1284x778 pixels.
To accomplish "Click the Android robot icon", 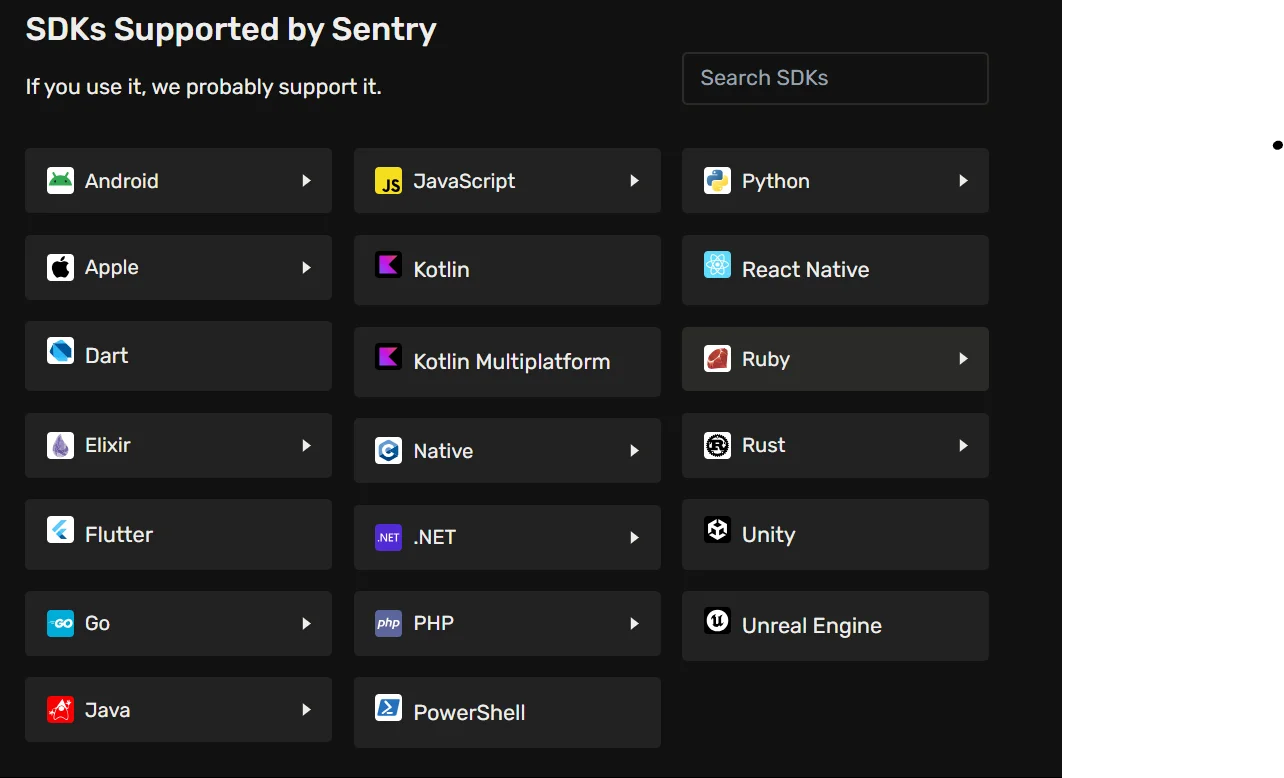I will [59, 180].
